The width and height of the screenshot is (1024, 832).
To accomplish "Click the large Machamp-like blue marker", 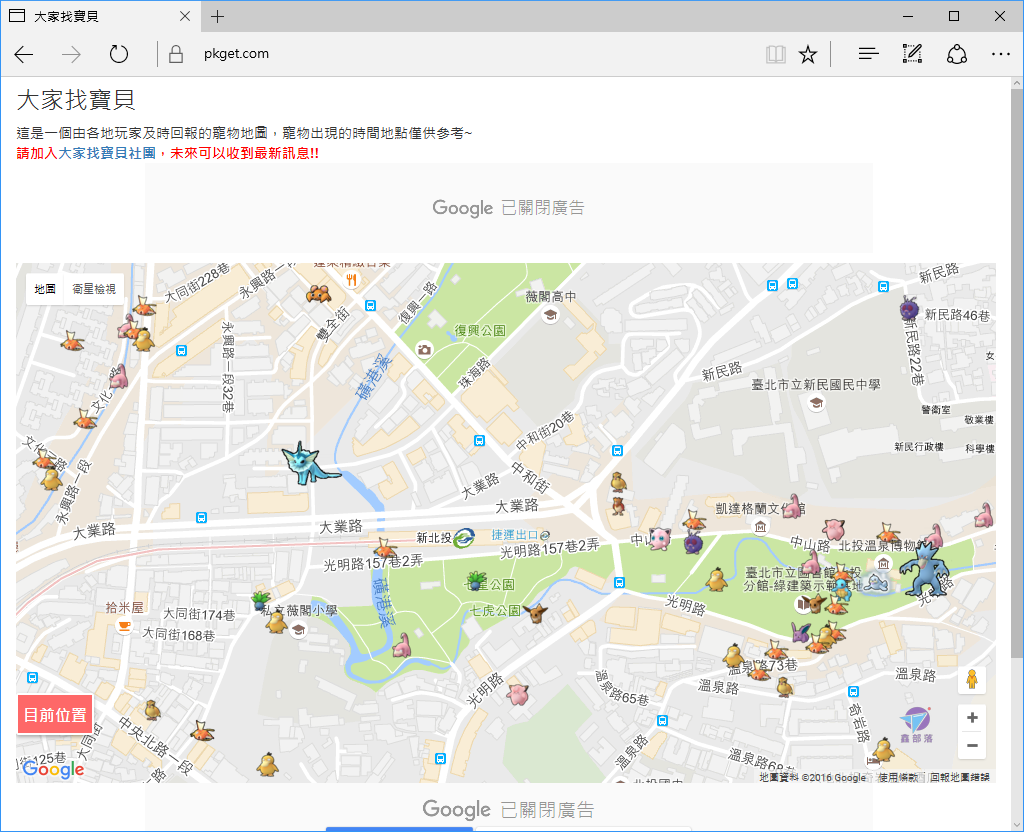I will click(x=924, y=568).
